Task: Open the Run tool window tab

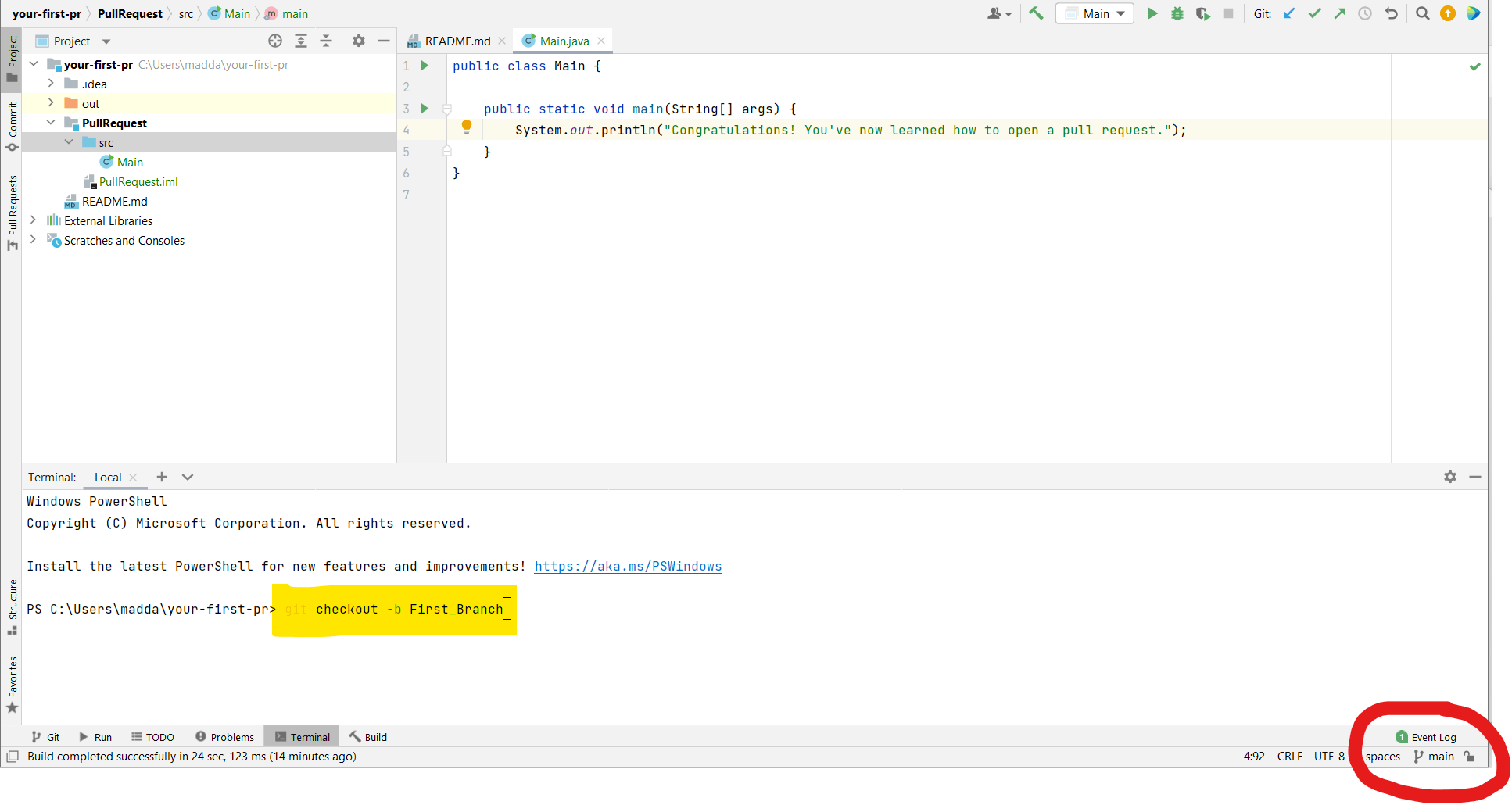Action: (x=95, y=737)
